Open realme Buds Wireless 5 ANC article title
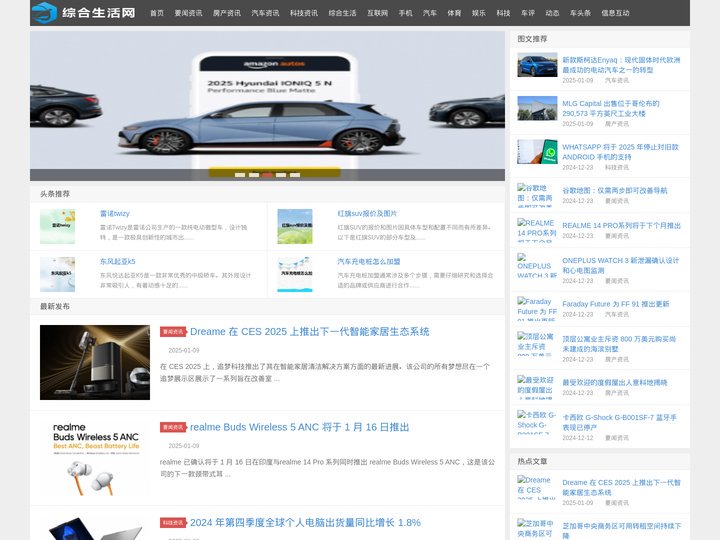This screenshot has height=540, width=720. 299,427
